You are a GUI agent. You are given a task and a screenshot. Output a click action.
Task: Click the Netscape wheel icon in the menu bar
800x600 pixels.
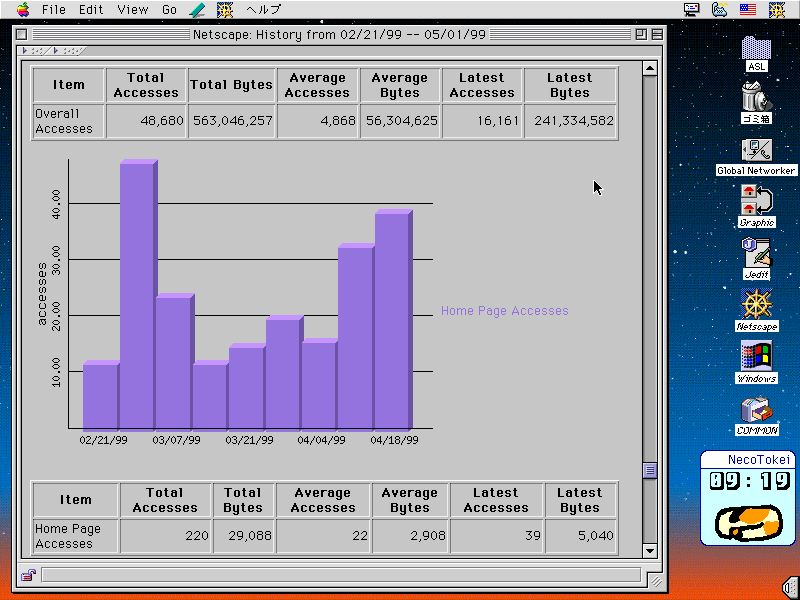pos(225,9)
